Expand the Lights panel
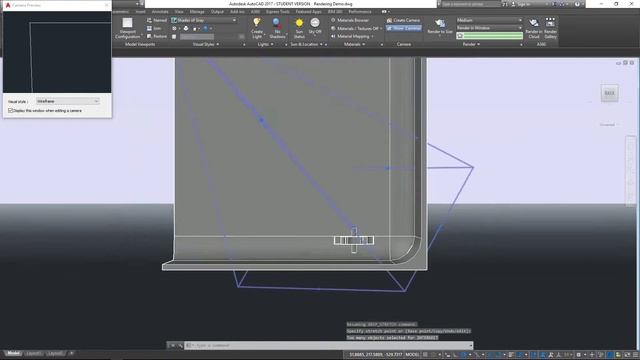Image resolution: width=640 pixels, height=360 pixels. pos(265,44)
